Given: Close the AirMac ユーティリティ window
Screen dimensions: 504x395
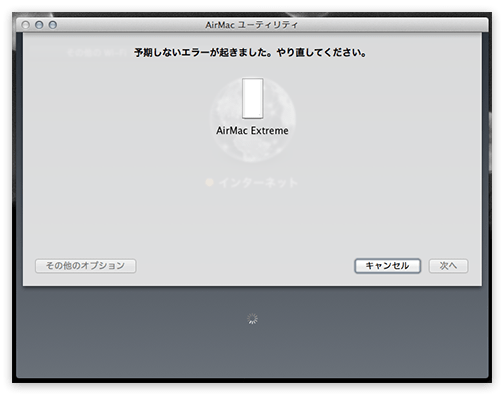Looking at the screenshot, I should pyautogui.click(x=25, y=25).
